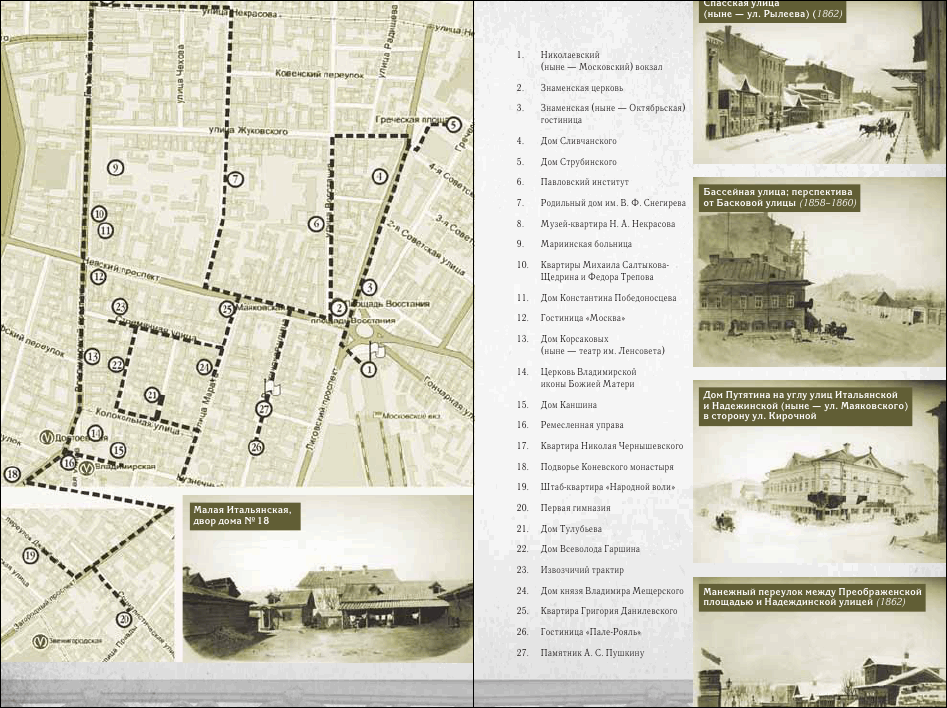Viewport: 947px width, 708px height.
Task: Click legend entry 'Дом Константина Победоносцева'
Action: click(608, 298)
